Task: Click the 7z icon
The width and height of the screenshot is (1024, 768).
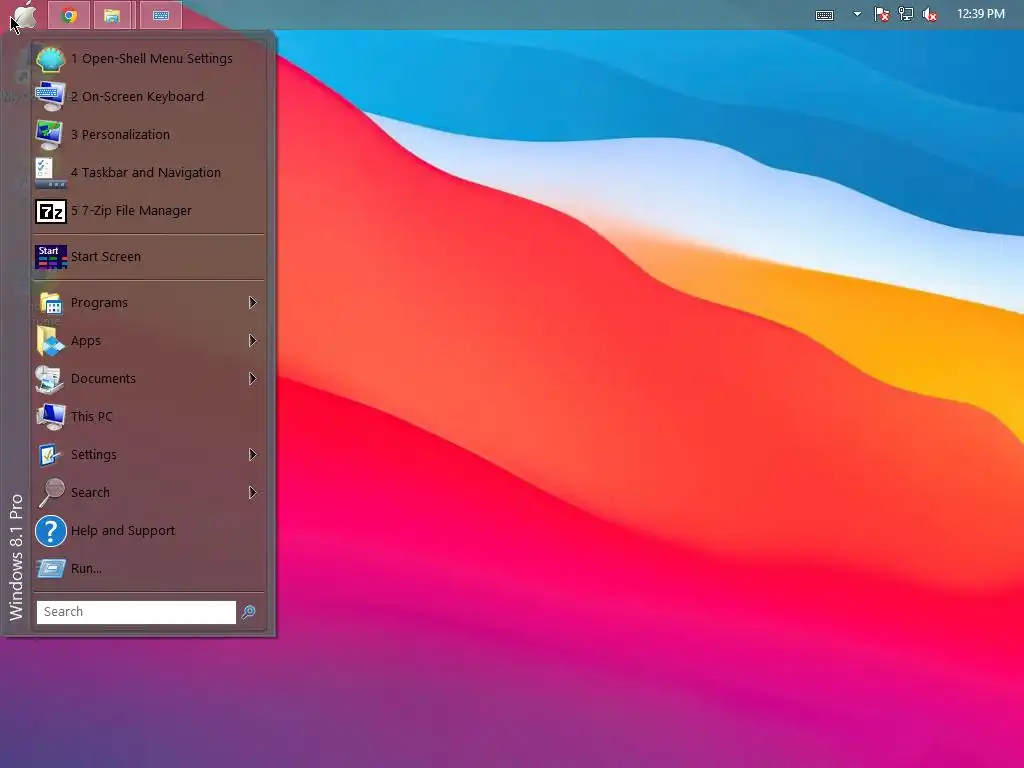Action: coord(50,211)
